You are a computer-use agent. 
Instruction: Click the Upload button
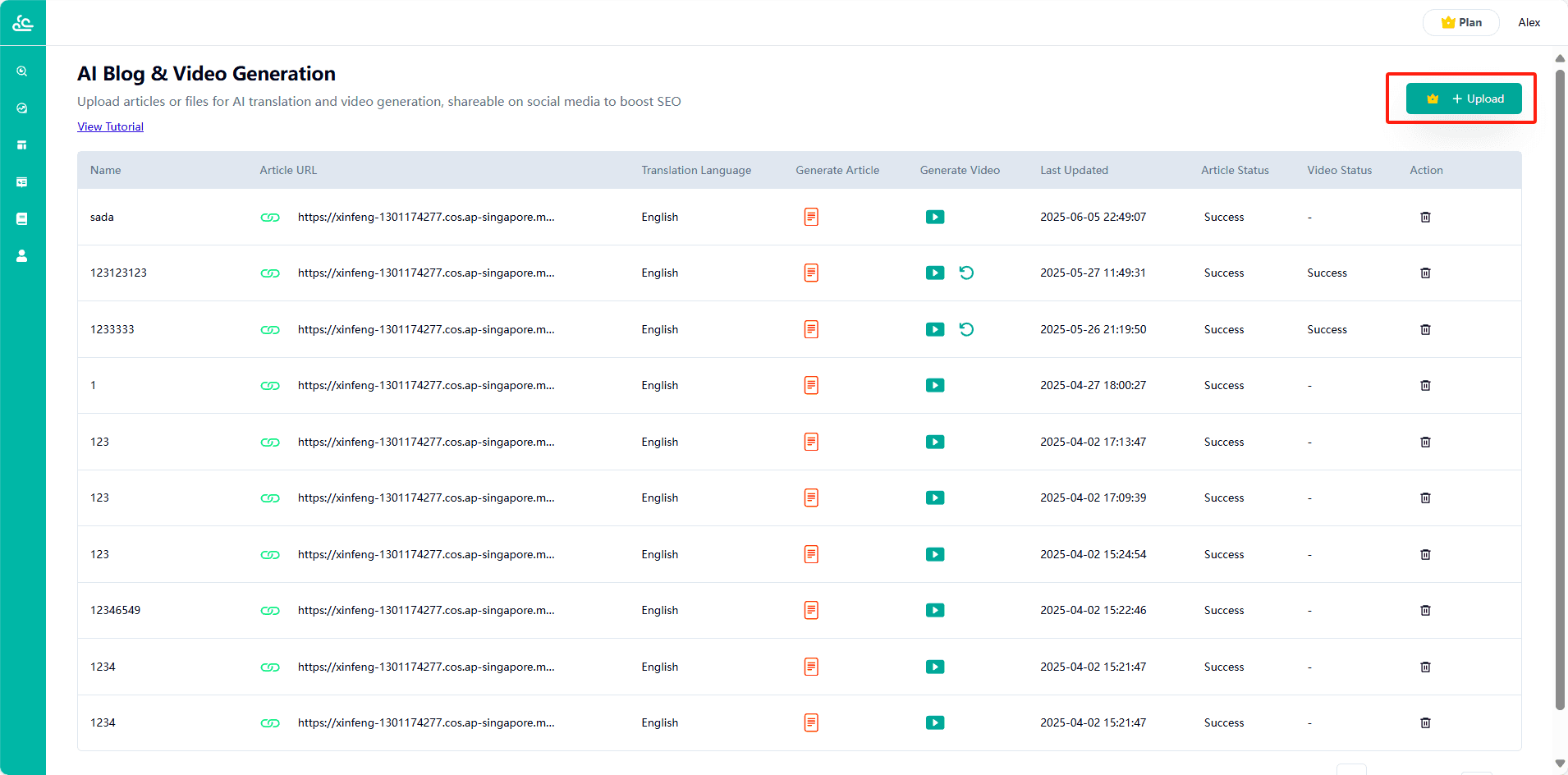point(1464,99)
